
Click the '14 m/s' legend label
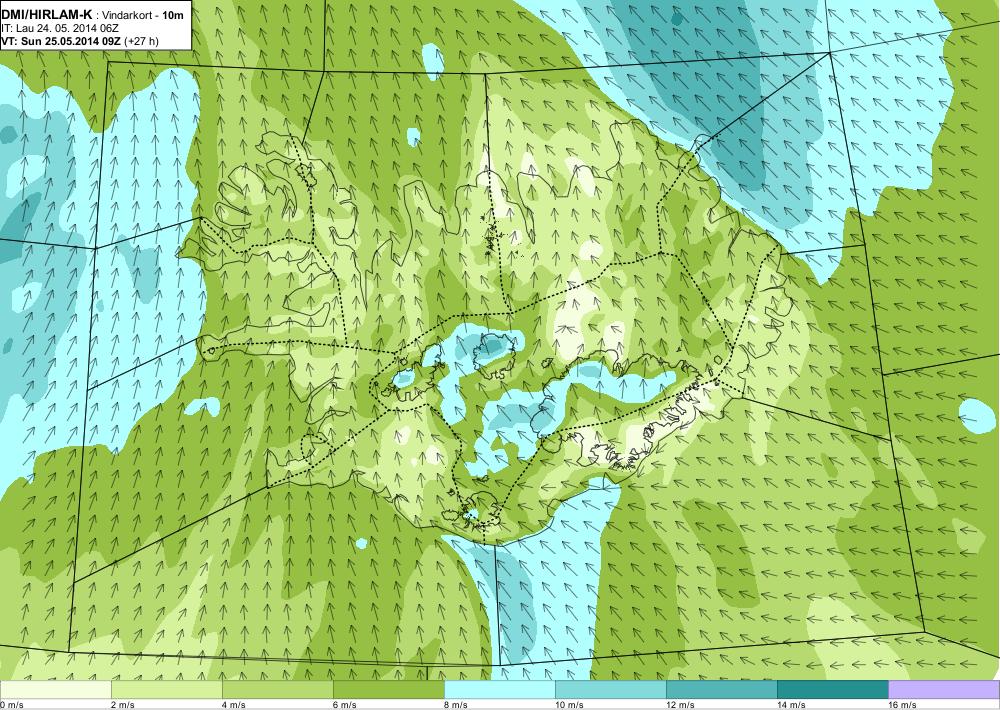791,705
